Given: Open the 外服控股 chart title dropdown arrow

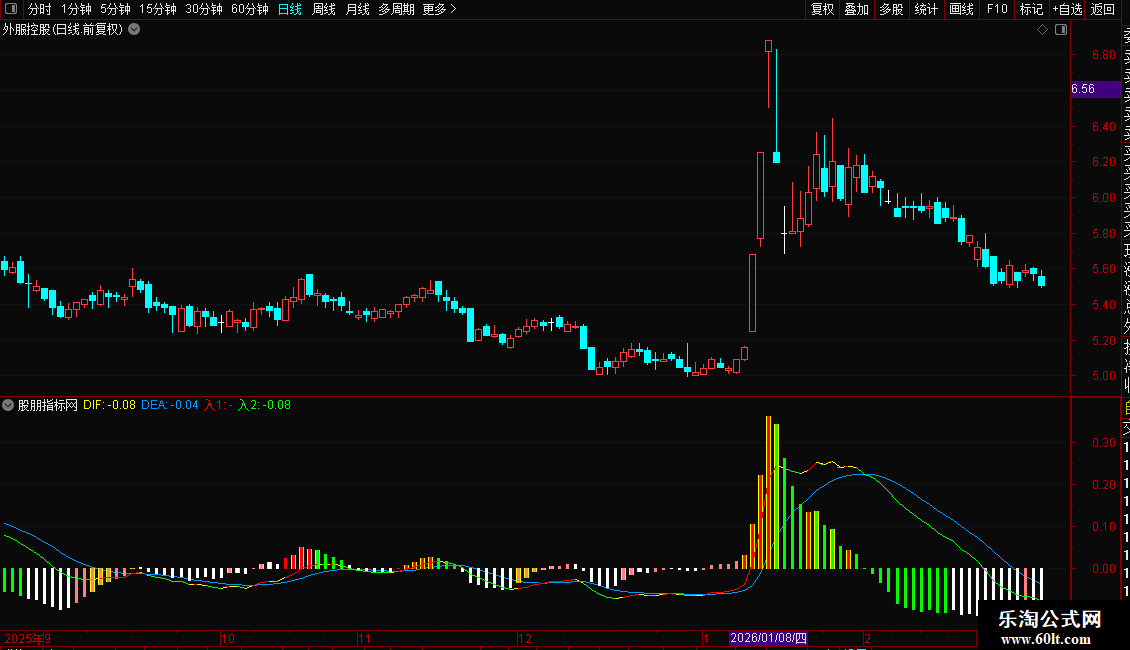Looking at the screenshot, I should 134,30.
